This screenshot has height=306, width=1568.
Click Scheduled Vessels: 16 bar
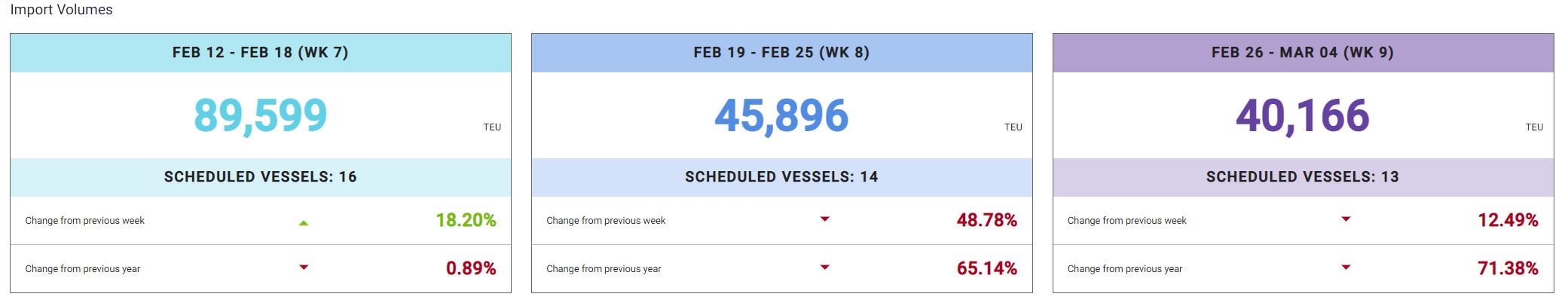tap(260, 177)
